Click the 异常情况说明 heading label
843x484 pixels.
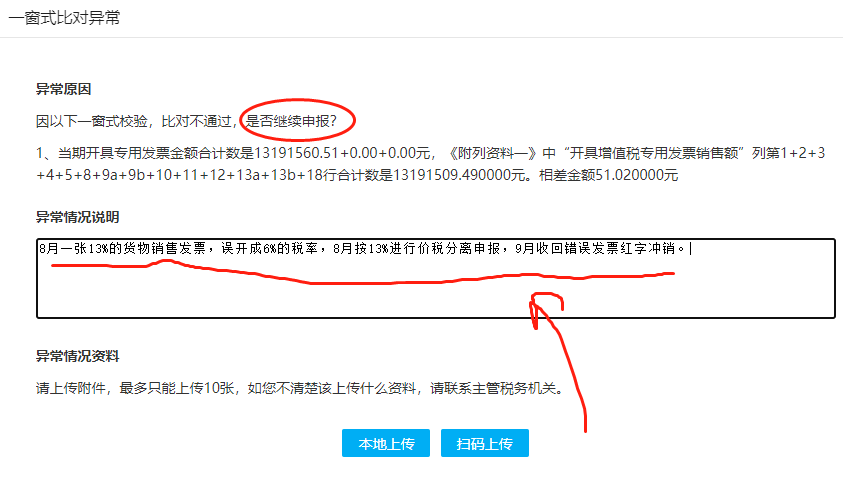click(77, 217)
